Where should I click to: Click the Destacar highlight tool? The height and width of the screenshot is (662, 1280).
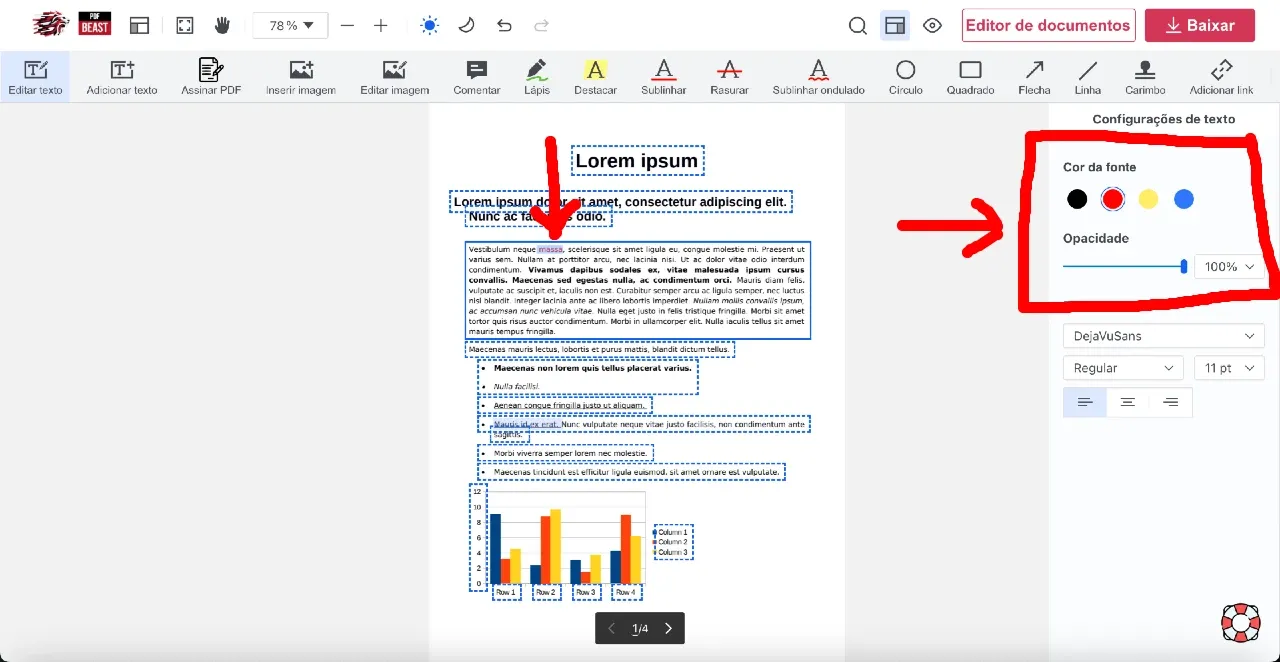click(x=595, y=76)
